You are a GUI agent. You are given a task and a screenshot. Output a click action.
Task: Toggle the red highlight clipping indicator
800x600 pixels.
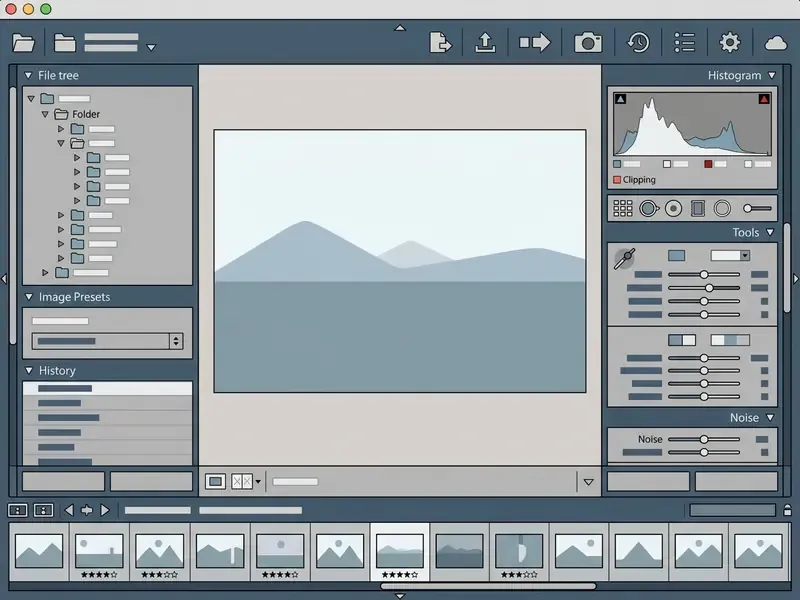coord(764,99)
